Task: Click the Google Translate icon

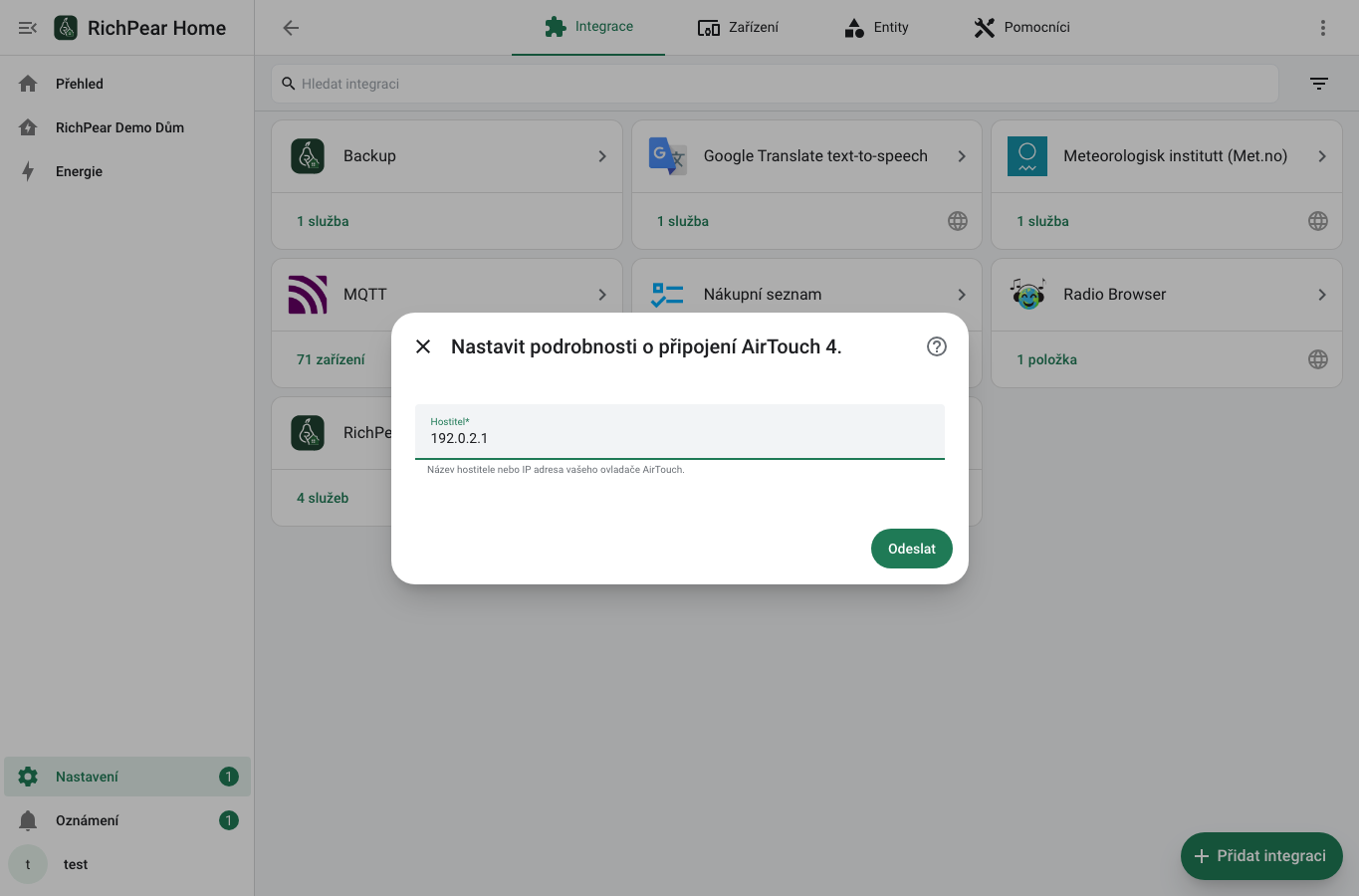Action: (668, 156)
